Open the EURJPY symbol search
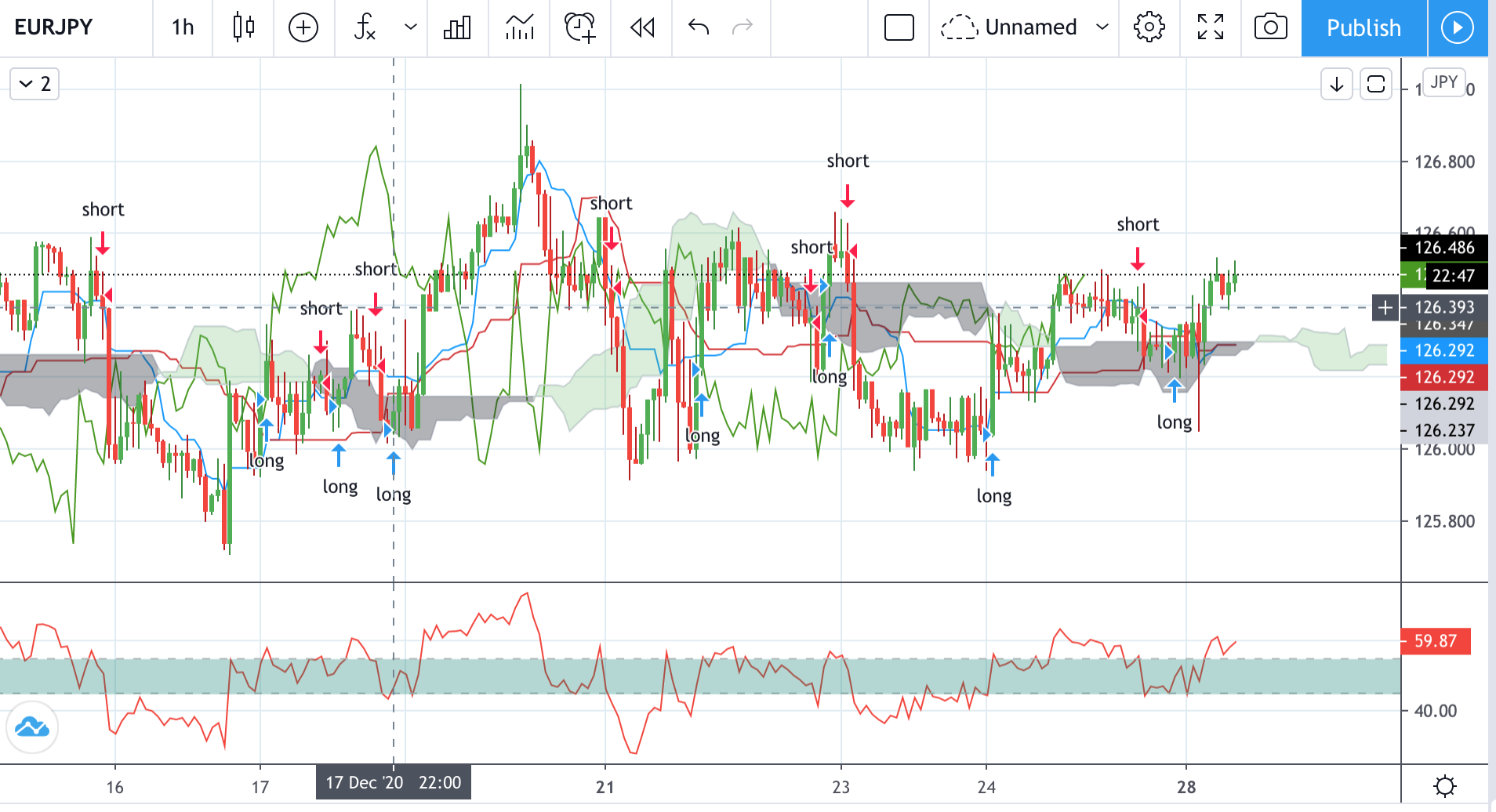This screenshot has height=812, width=1496. (x=53, y=27)
